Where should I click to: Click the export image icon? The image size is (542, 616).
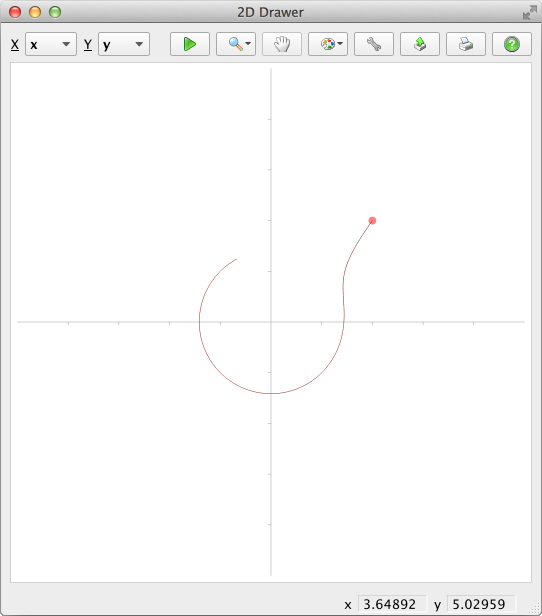pyautogui.click(x=420, y=44)
